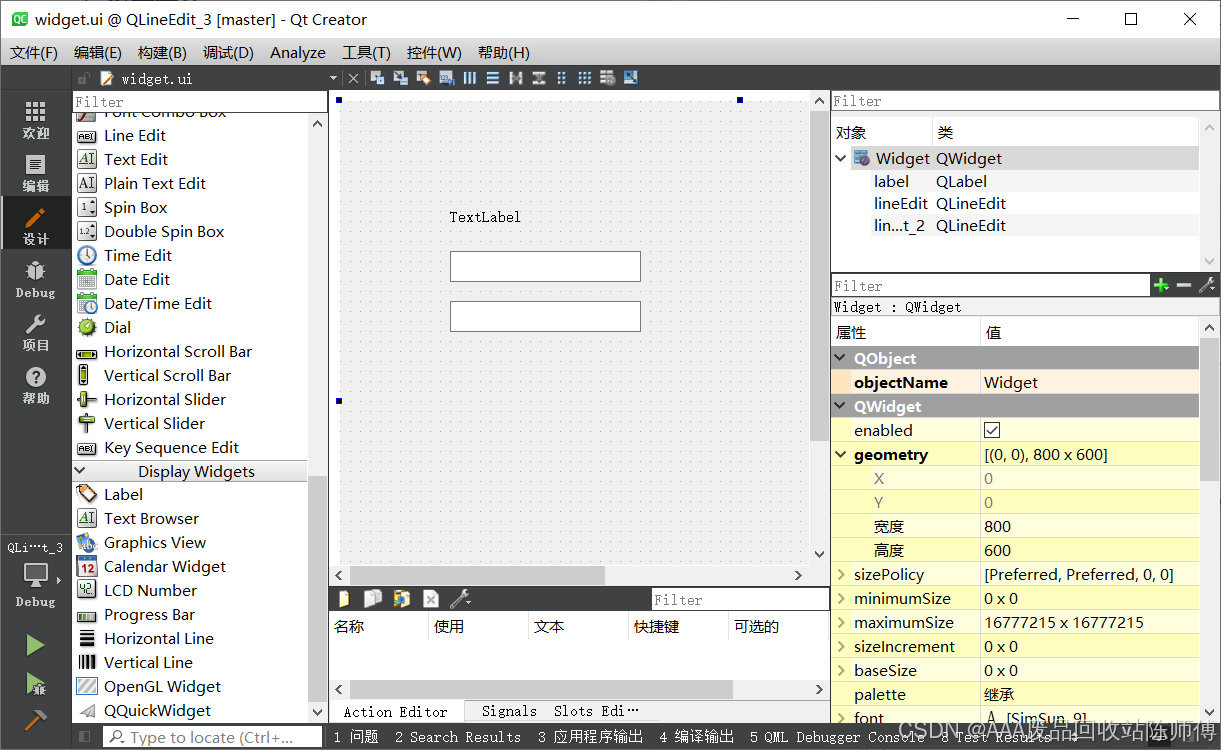Open the 项目 (Projects) mode
This screenshot has width=1221, height=750.
pos(35,332)
